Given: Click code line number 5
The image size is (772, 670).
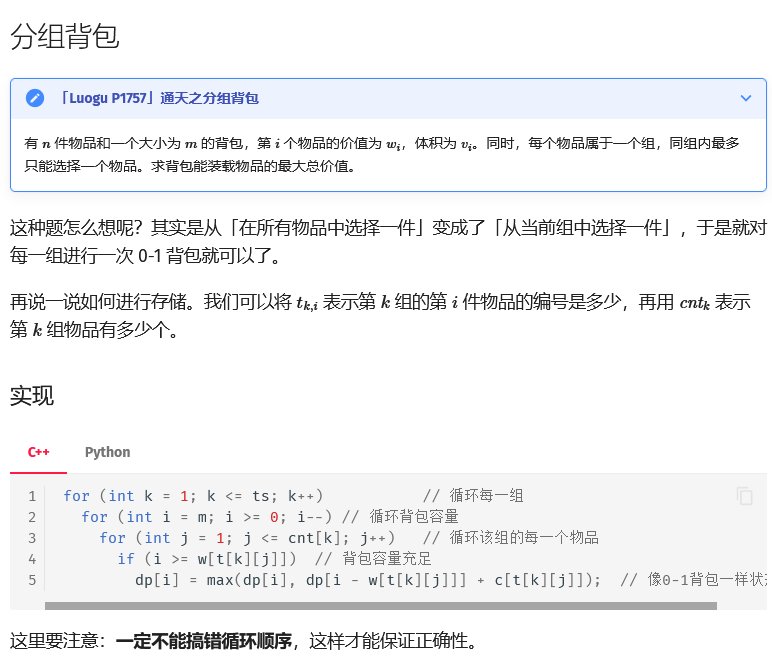Looking at the screenshot, I should (x=32, y=580).
